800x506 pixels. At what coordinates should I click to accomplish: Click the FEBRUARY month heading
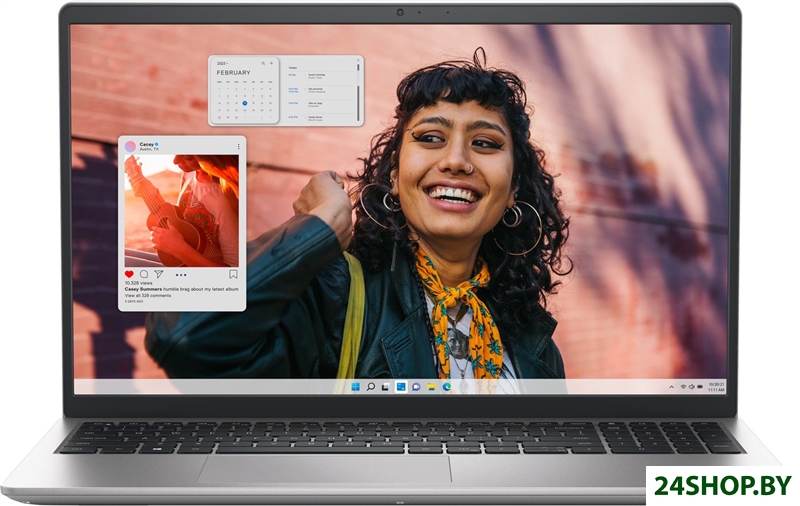point(234,73)
